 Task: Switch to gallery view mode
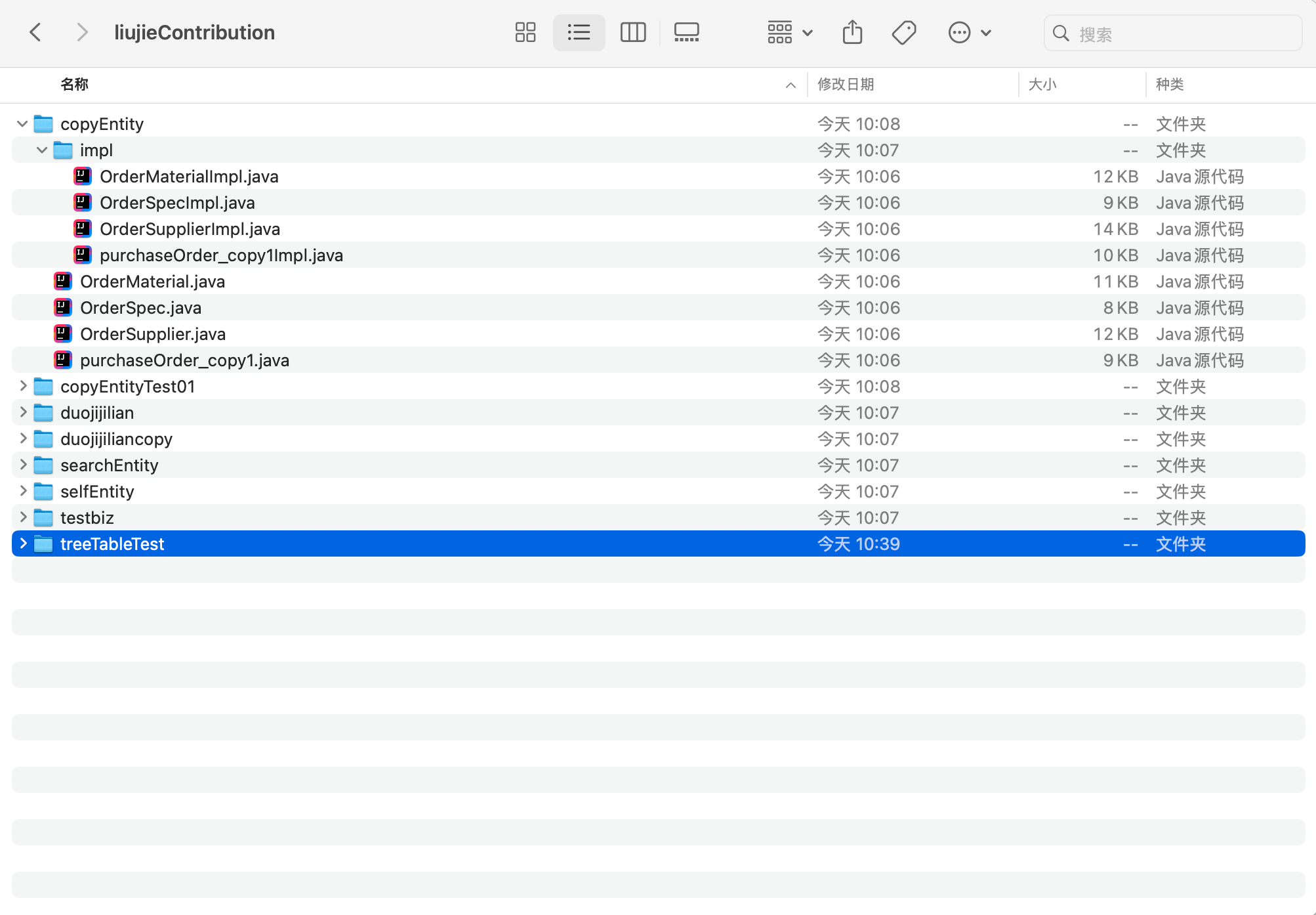686,32
